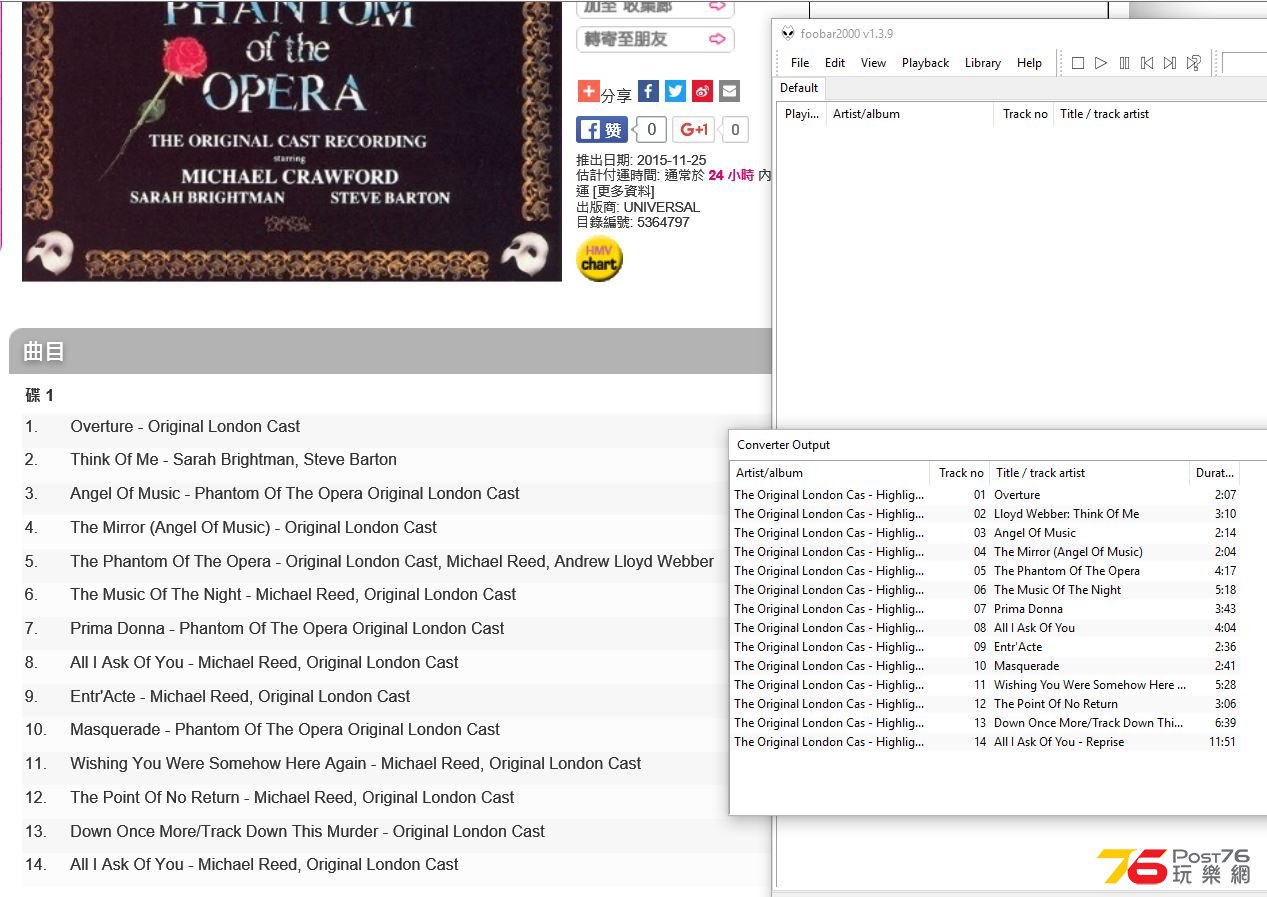Click the duration 11:51 cell
The height and width of the screenshot is (897, 1267).
1222,742
